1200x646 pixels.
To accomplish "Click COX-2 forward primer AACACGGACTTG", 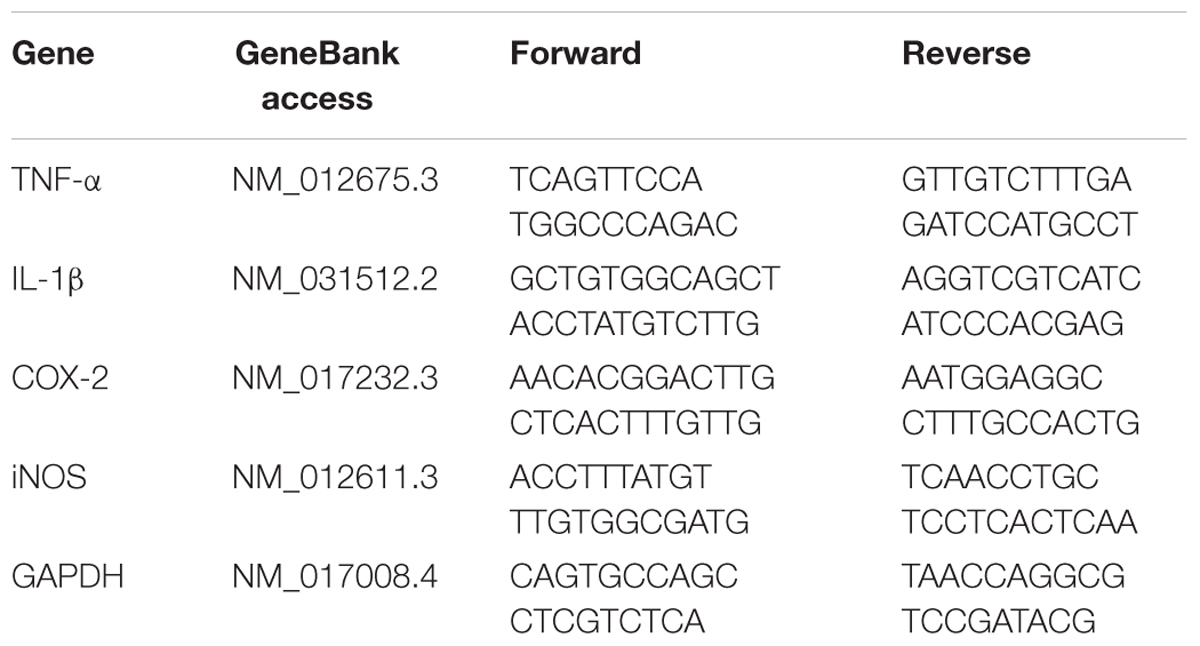I will [643, 379].
